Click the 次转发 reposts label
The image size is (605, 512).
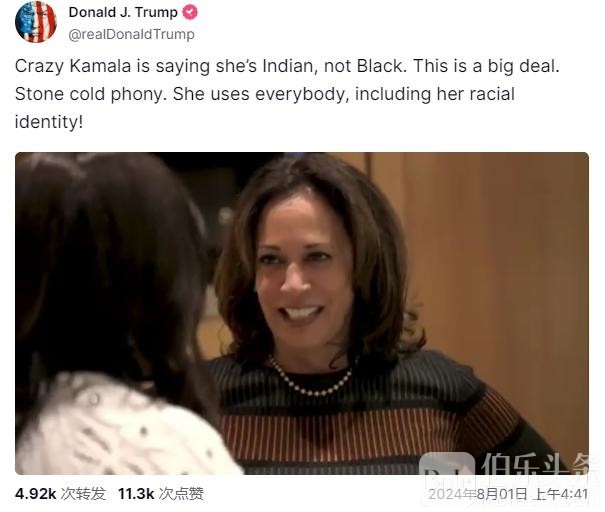pyautogui.click(x=83, y=494)
